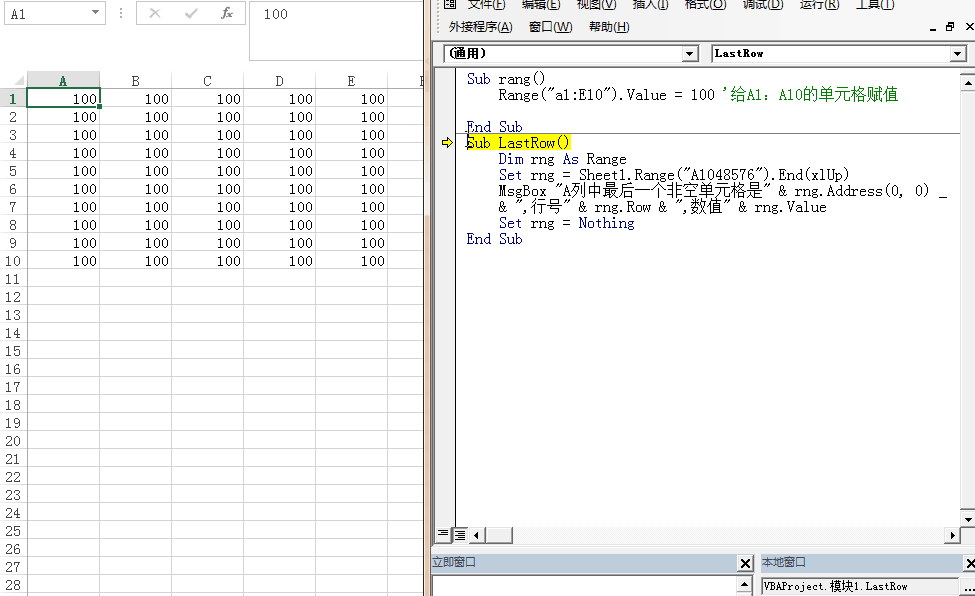
Task: Open the 格式(O) menu
Action: (705, 4)
